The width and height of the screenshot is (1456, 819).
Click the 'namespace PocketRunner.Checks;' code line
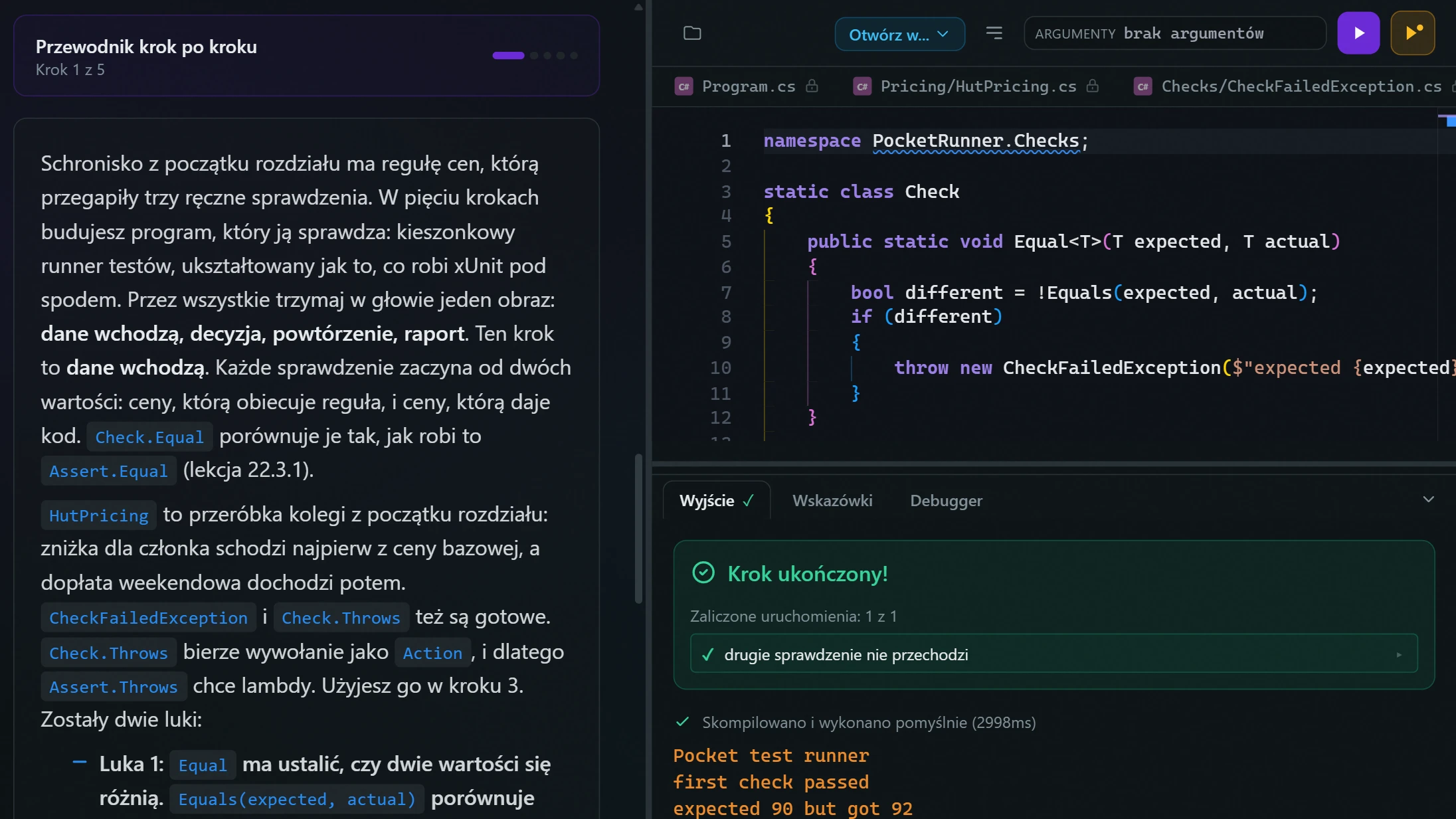coord(926,141)
